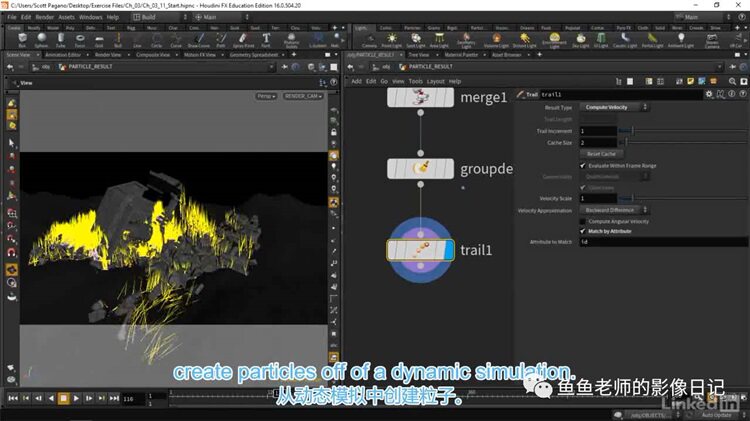The height and width of the screenshot is (421, 750).
Task: Open parameter gear menu for trail1
Action: point(709,94)
